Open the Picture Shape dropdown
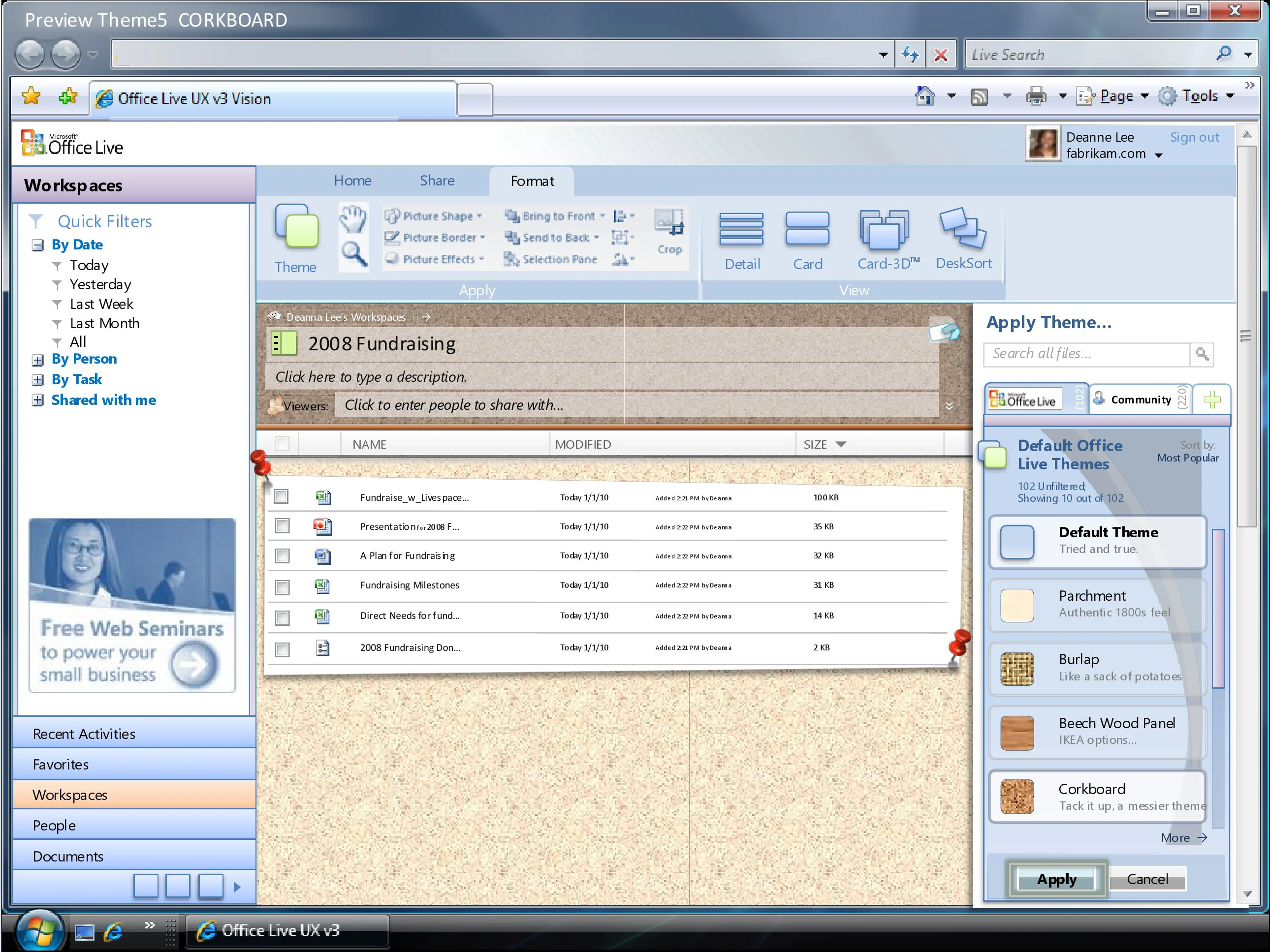Image resolution: width=1270 pixels, height=952 pixels. click(x=434, y=216)
